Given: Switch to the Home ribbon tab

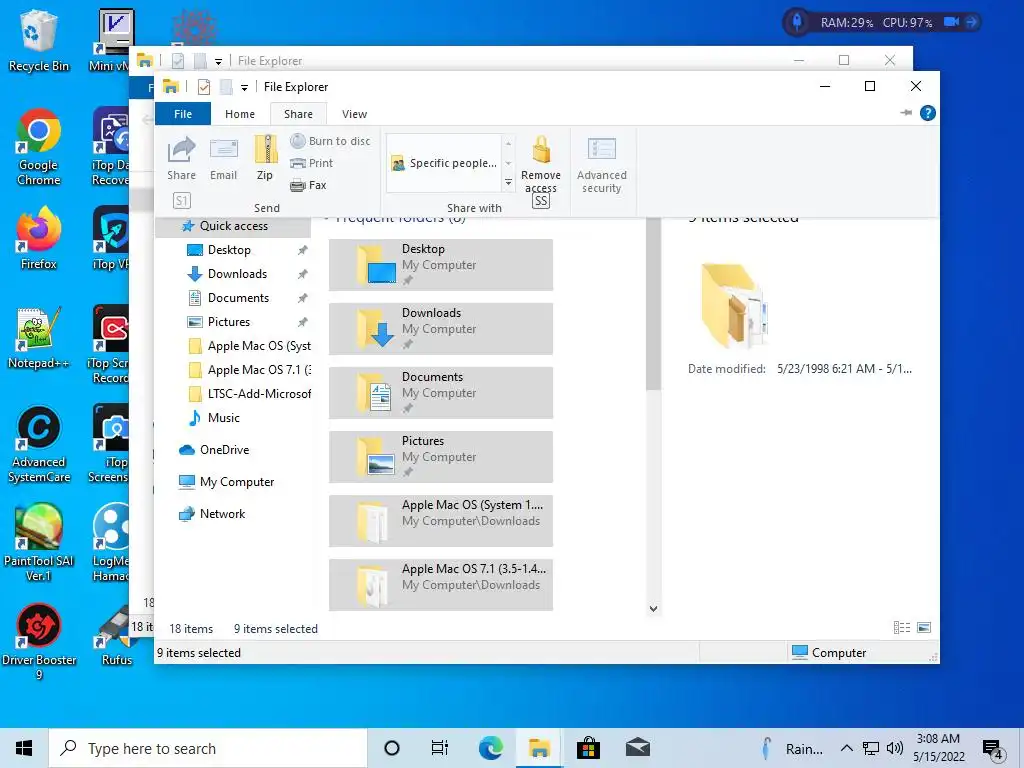Looking at the screenshot, I should pos(240,114).
